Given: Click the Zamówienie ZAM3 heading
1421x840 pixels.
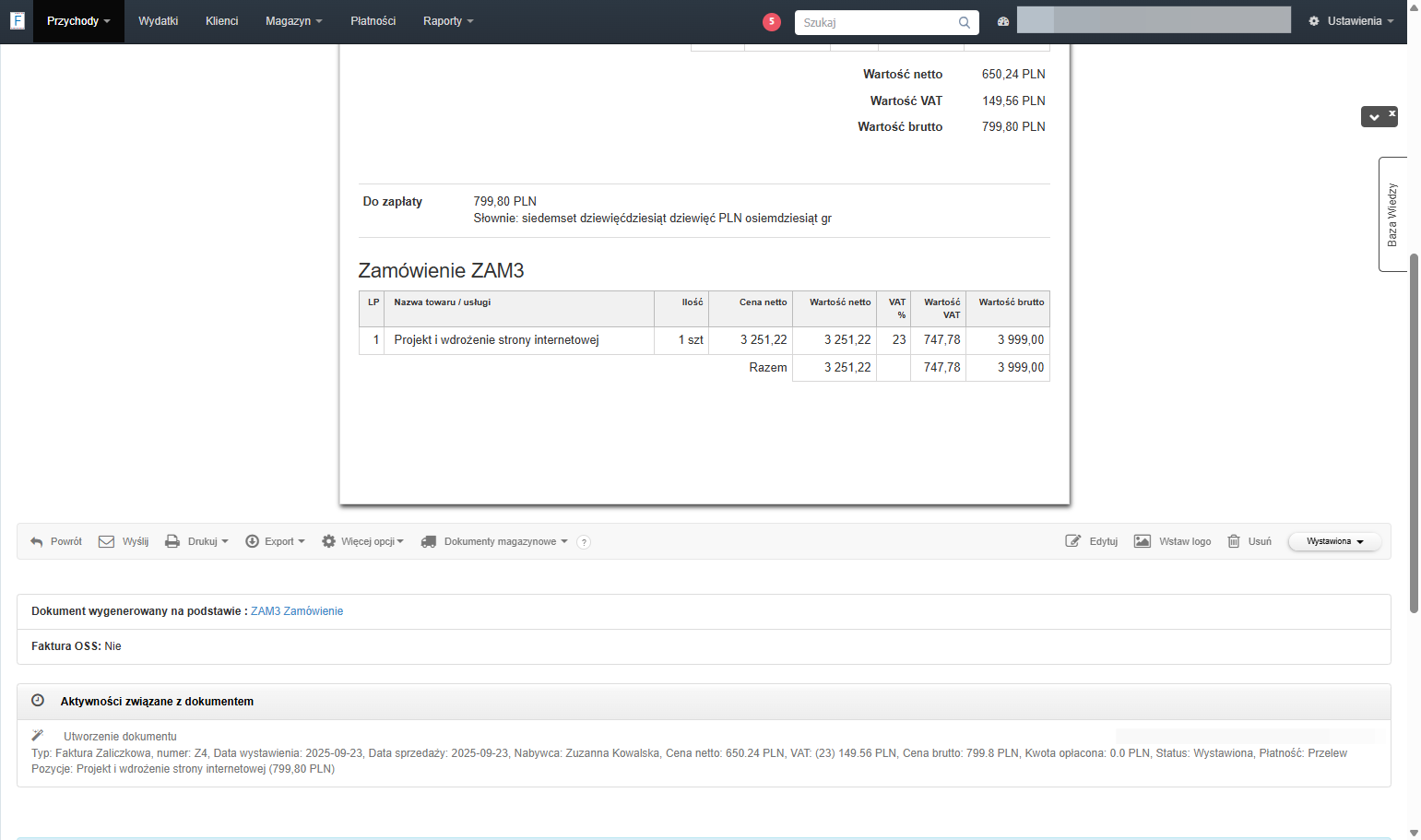Looking at the screenshot, I should [x=441, y=270].
